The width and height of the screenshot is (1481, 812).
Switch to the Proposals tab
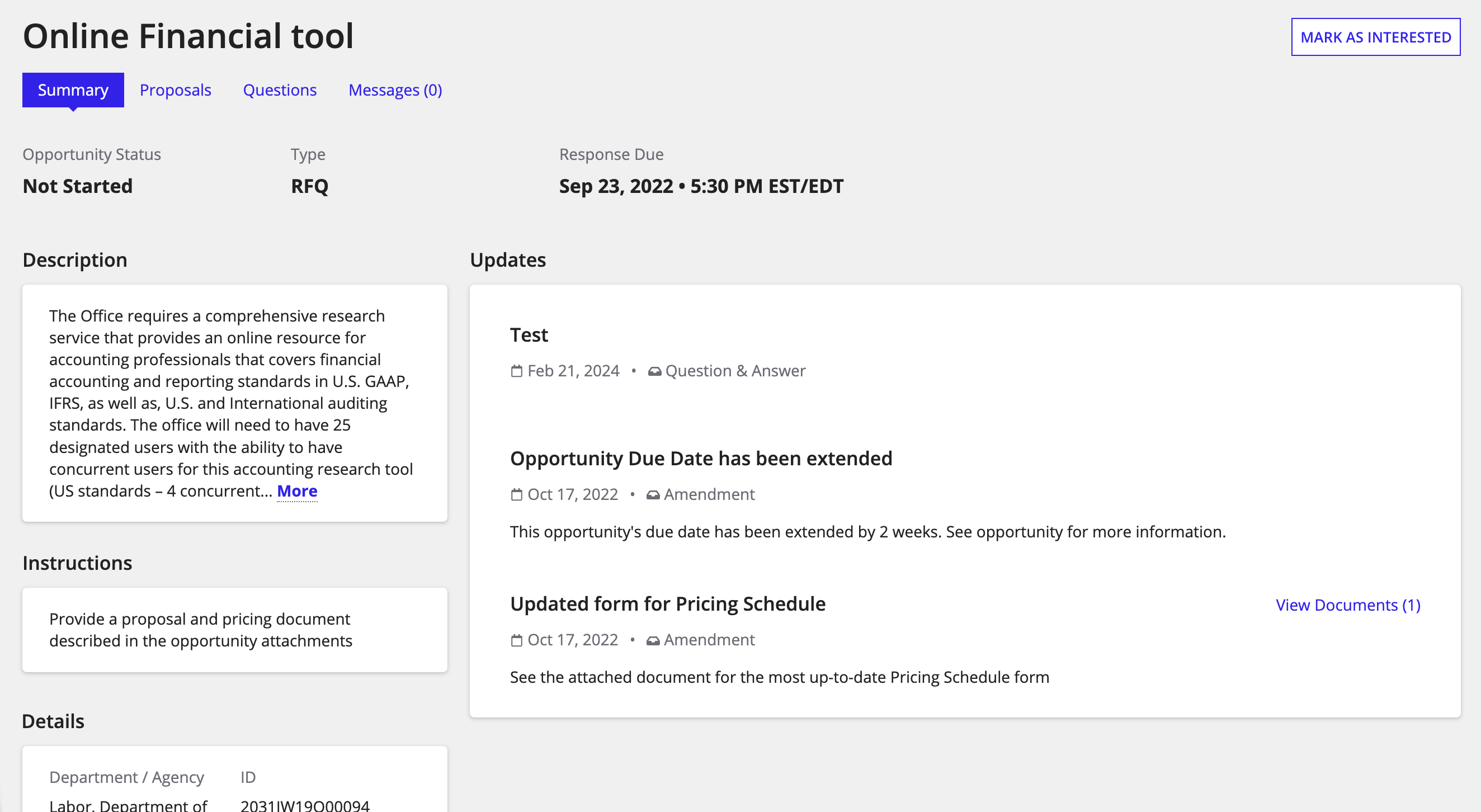pyautogui.click(x=176, y=90)
